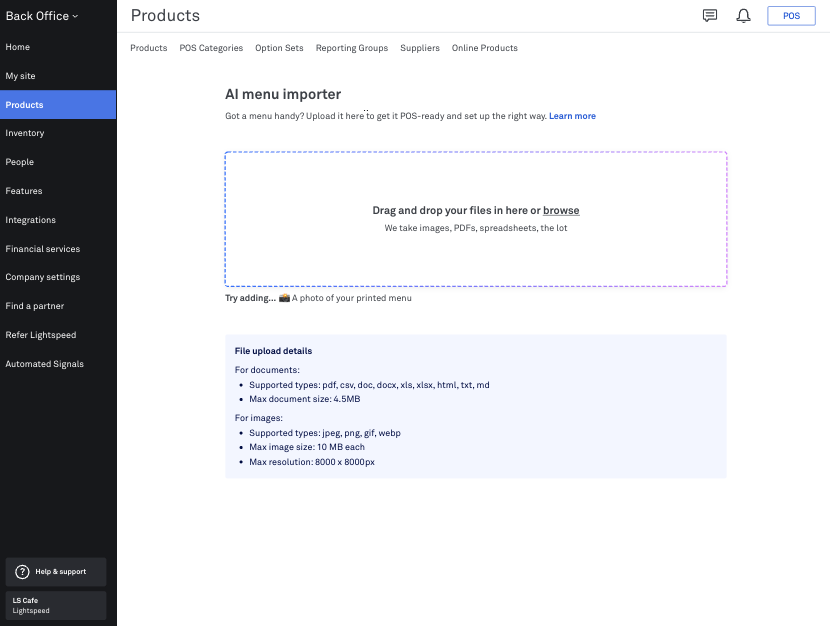Viewport: 834px width, 626px height.
Task: Click the camera emoji beside printed menu
Action: [x=285, y=298]
